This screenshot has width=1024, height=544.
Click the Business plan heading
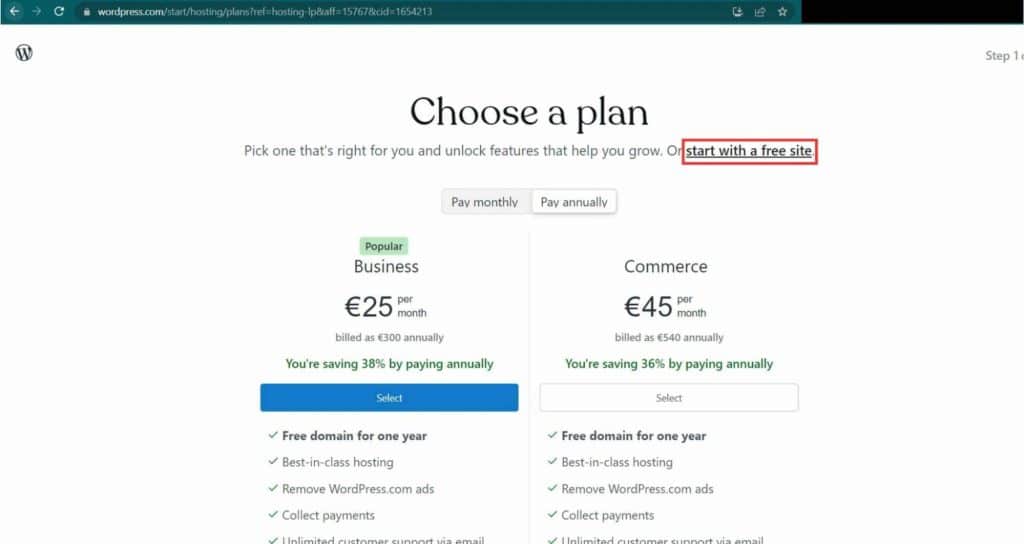(x=386, y=266)
